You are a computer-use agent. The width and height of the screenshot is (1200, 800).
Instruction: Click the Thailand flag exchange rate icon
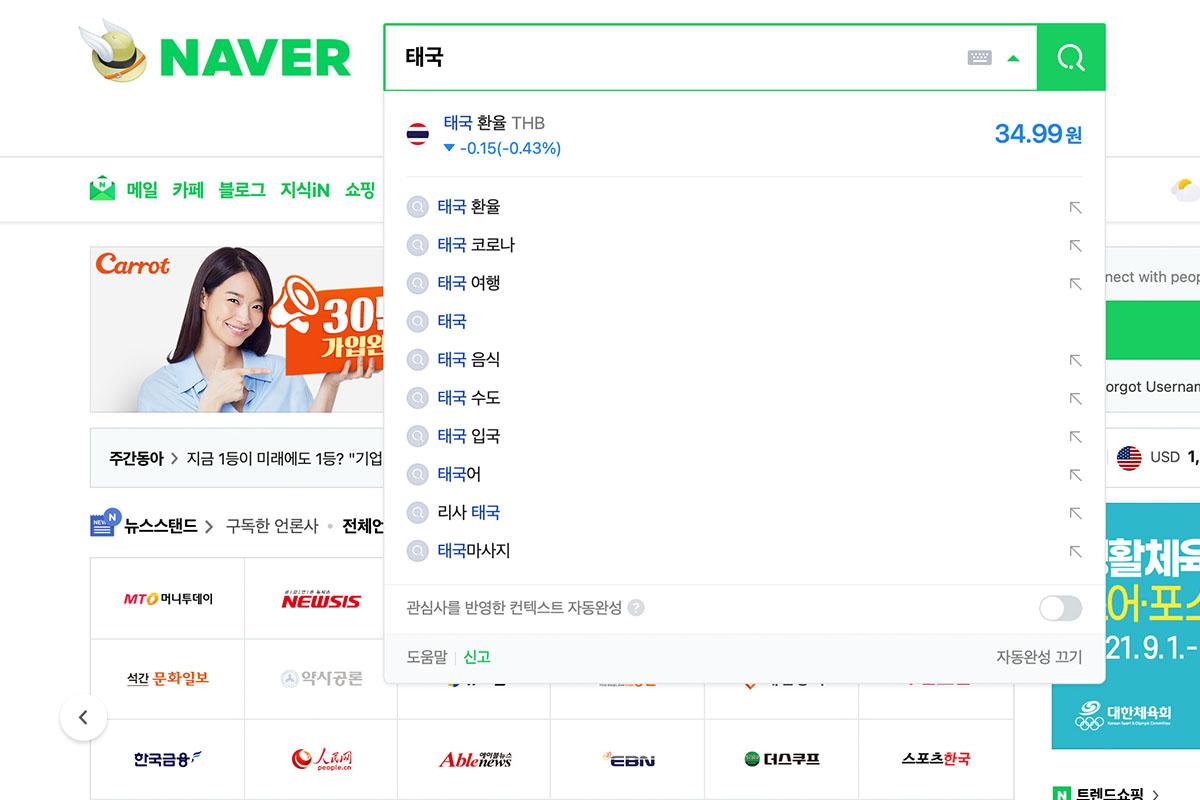418,134
